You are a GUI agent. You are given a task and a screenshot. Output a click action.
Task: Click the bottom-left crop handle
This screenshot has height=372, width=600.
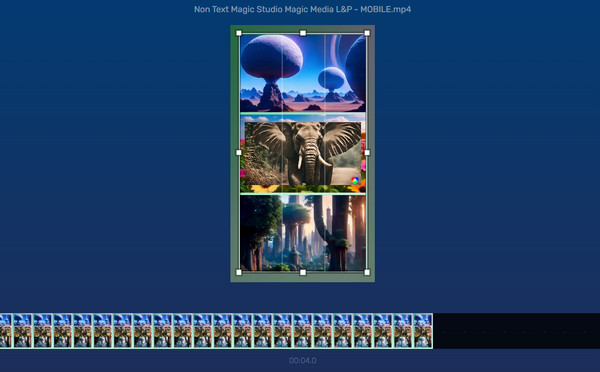(x=239, y=272)
